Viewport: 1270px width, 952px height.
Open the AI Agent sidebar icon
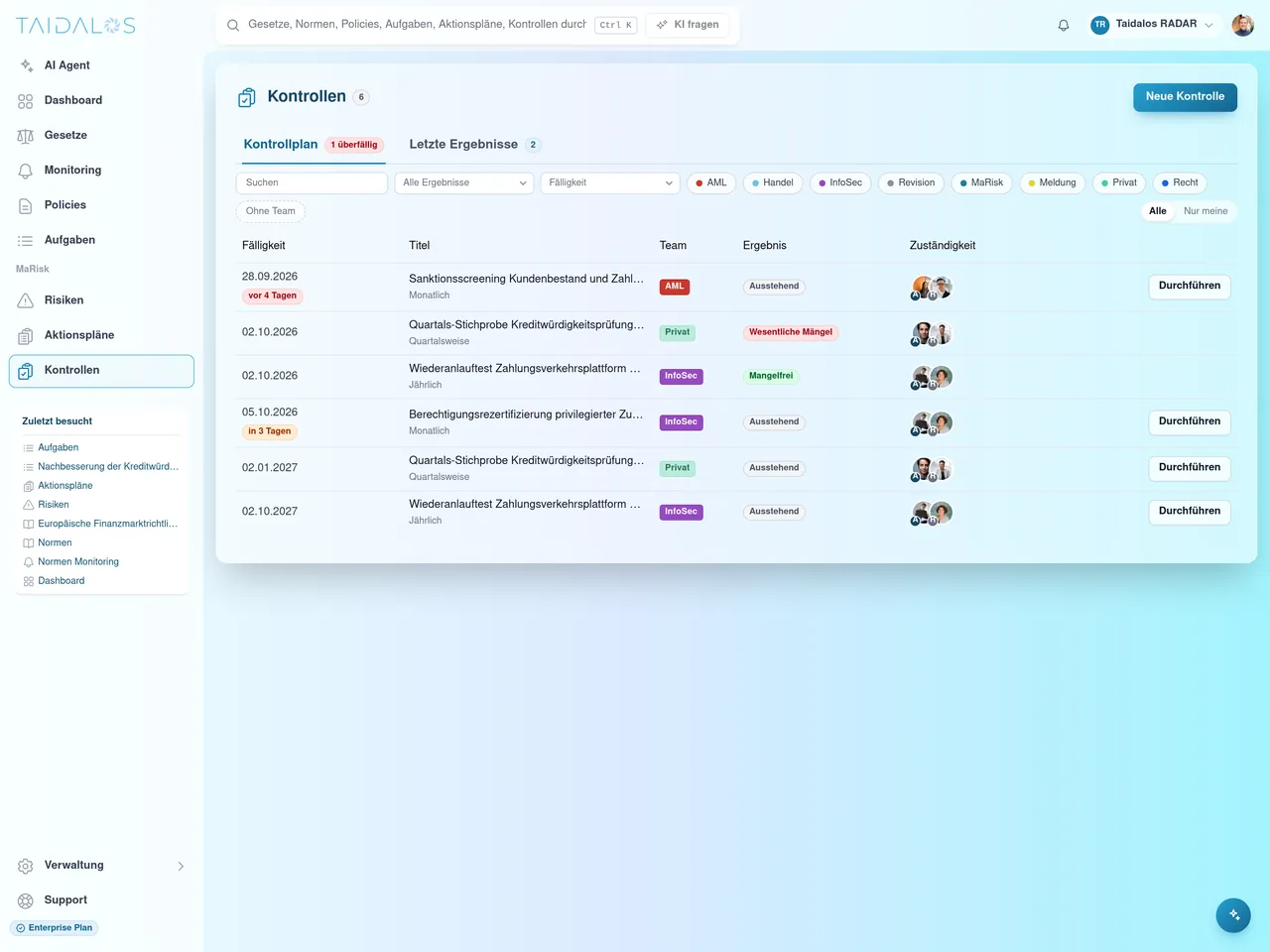tap(26, 65)
